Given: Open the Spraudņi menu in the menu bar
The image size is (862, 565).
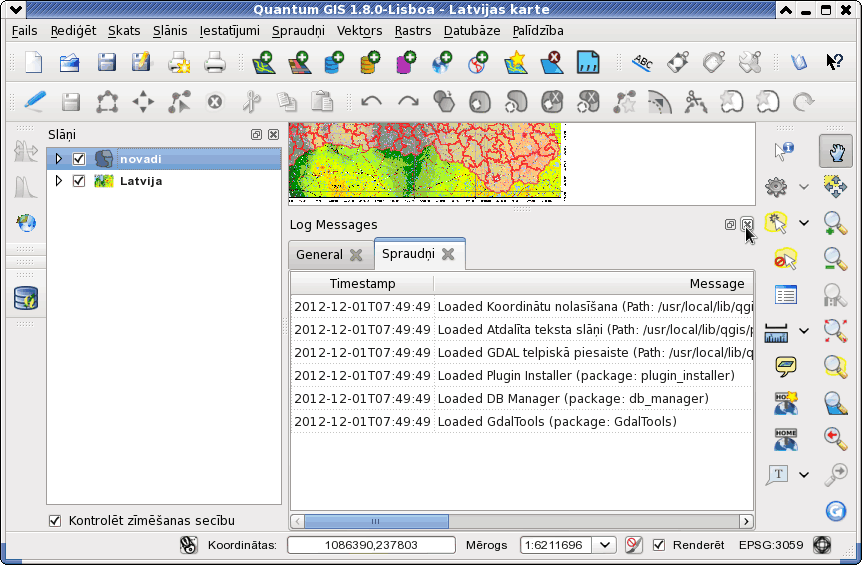Looking at the screenshot, I should coord(299,31).
